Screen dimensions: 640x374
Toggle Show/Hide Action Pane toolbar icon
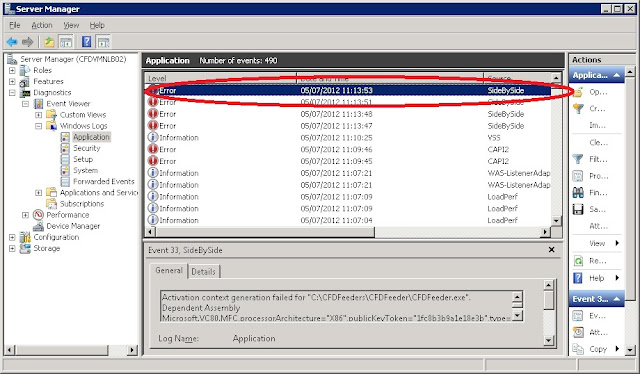coord(103,42)
